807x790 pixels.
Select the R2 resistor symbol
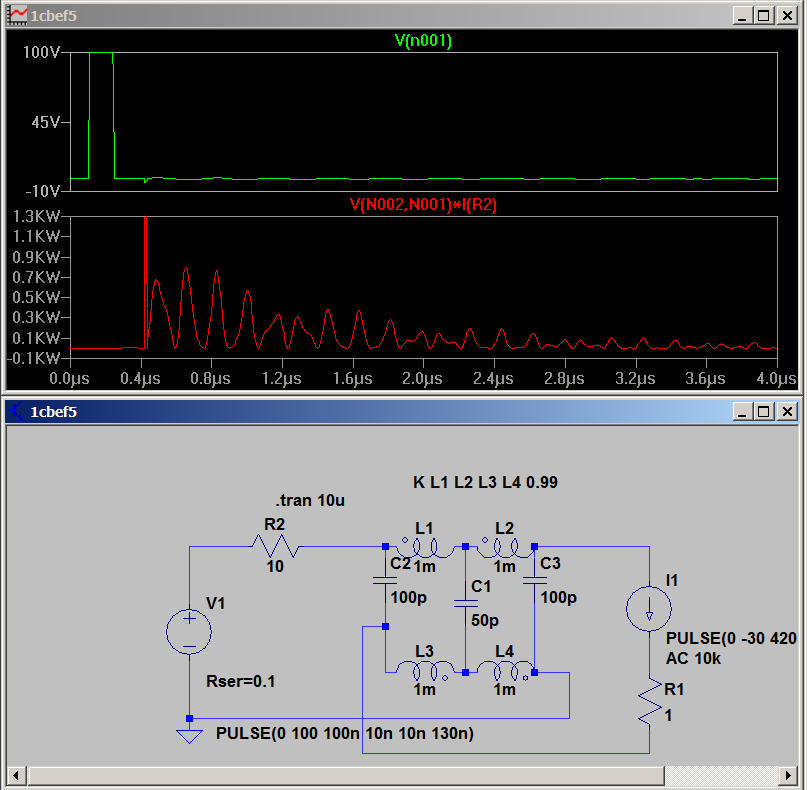point(275,547)
